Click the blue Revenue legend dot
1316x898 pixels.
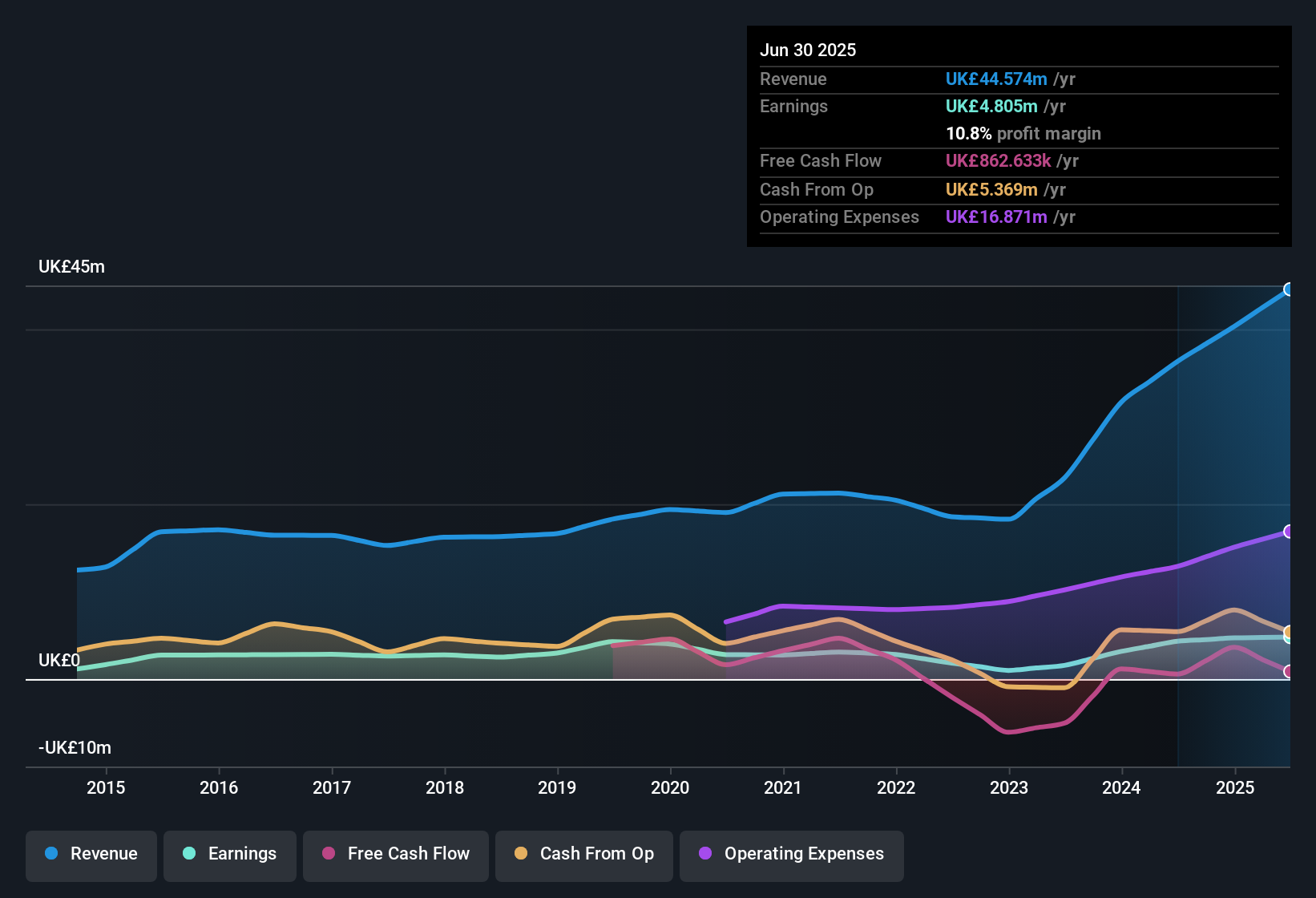point(50,854)
